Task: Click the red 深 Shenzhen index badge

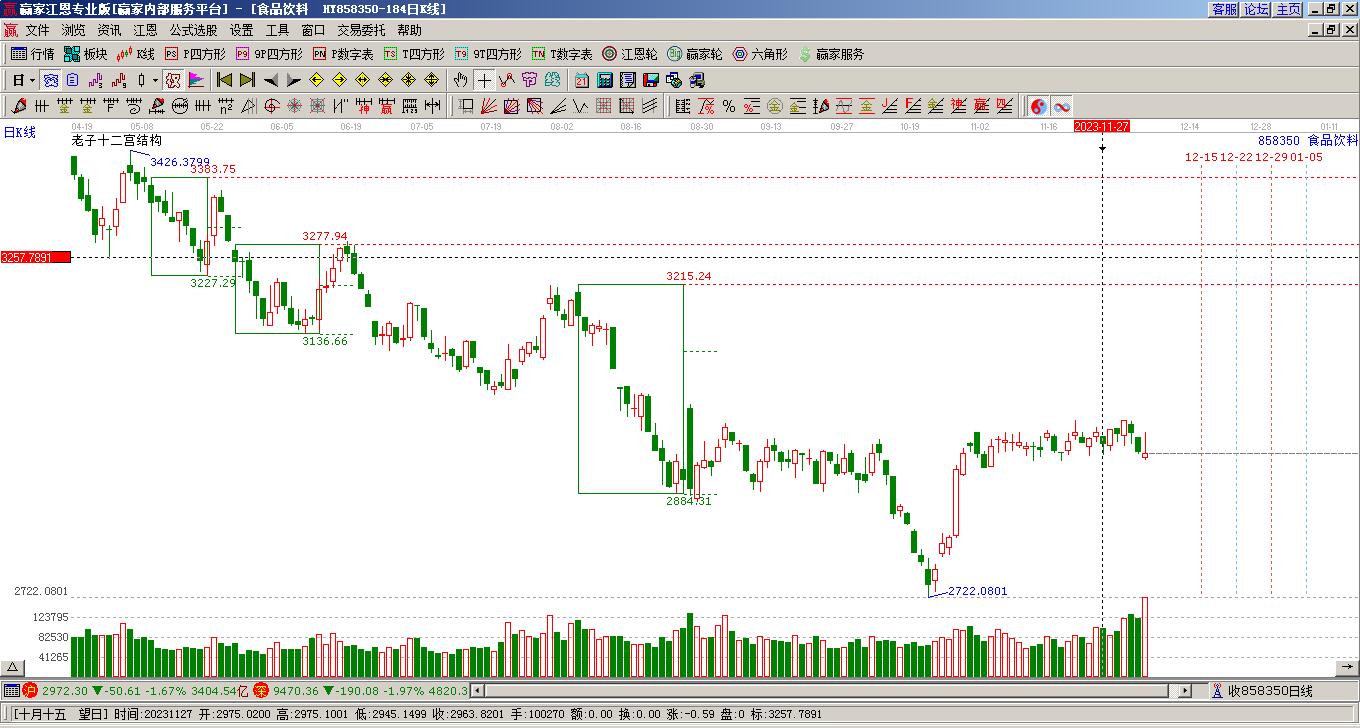Action: [261, 691]
